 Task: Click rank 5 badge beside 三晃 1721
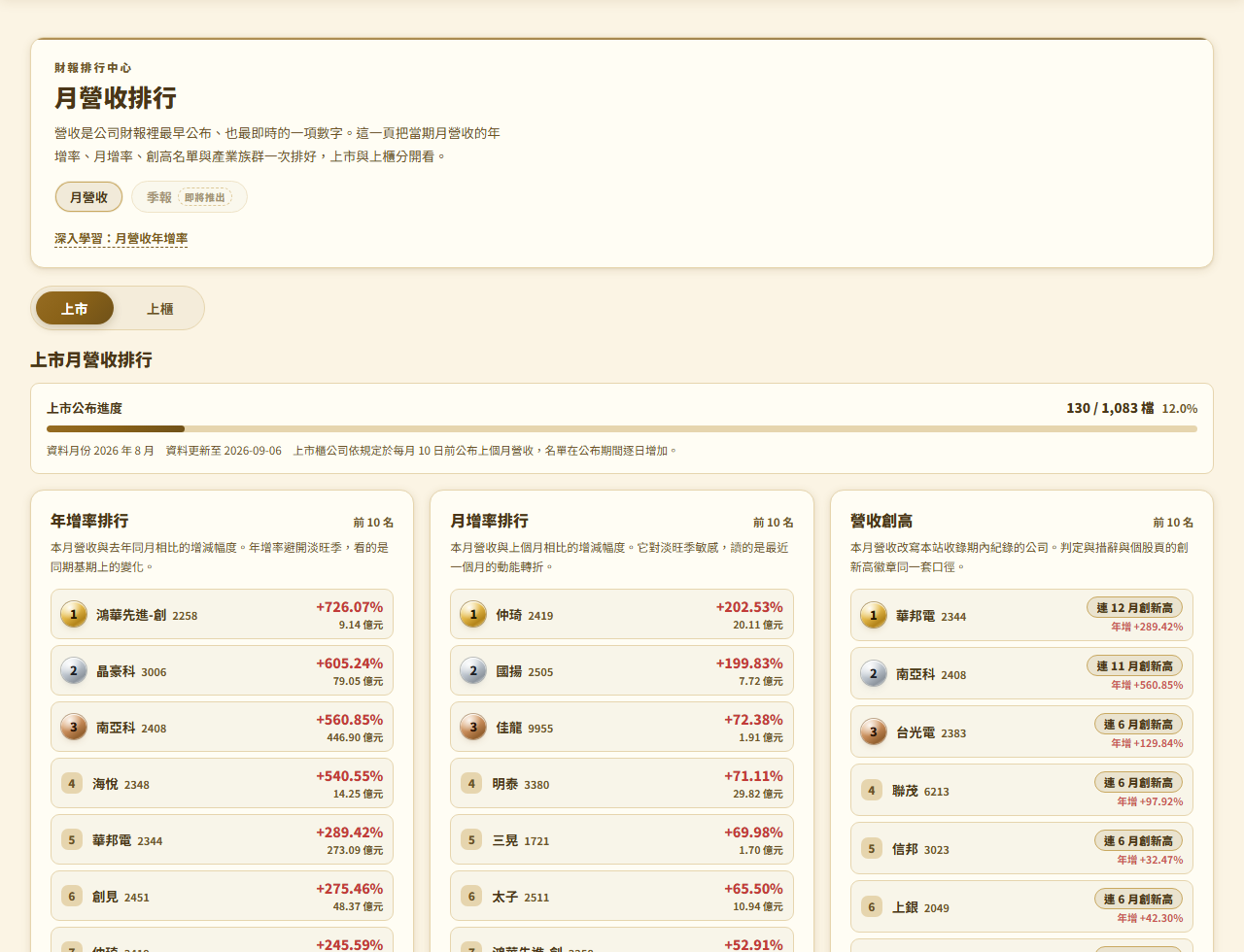pos(471,839)
